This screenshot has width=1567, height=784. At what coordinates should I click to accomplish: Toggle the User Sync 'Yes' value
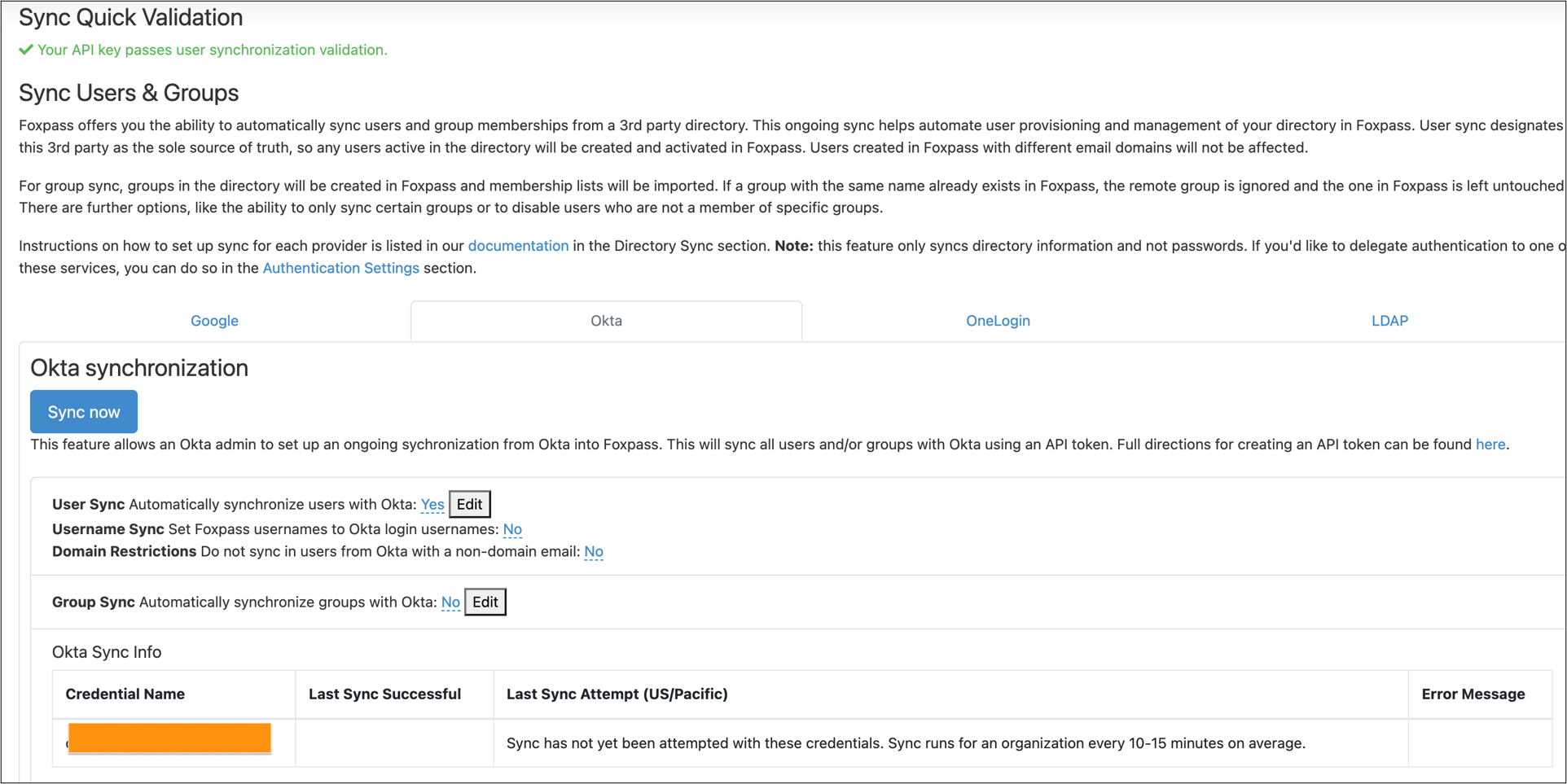432,505
